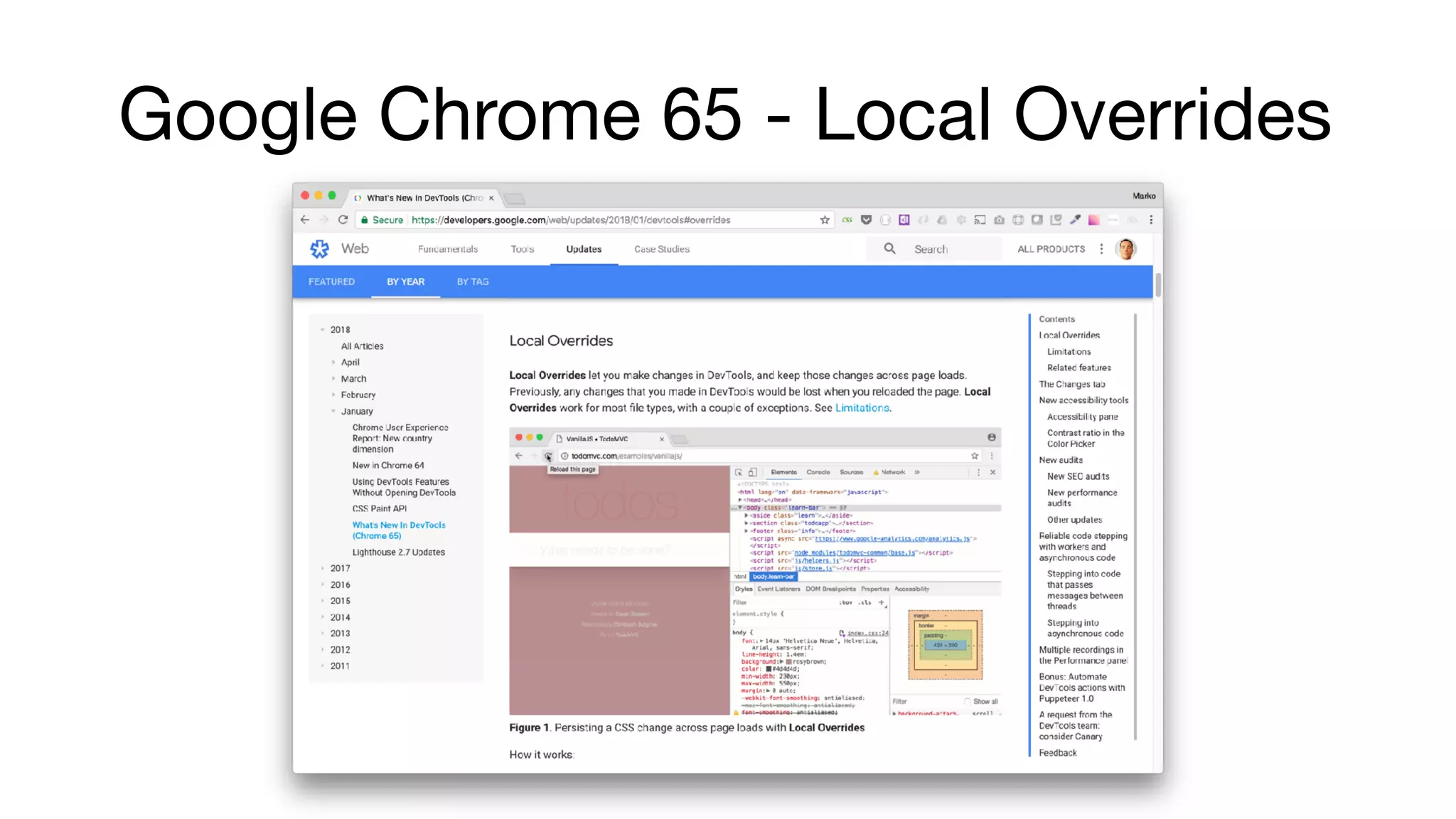The height and width of the screenshot is (819, 1456).
Task: Click the purple square extension icon
Action: coord(904,220)
